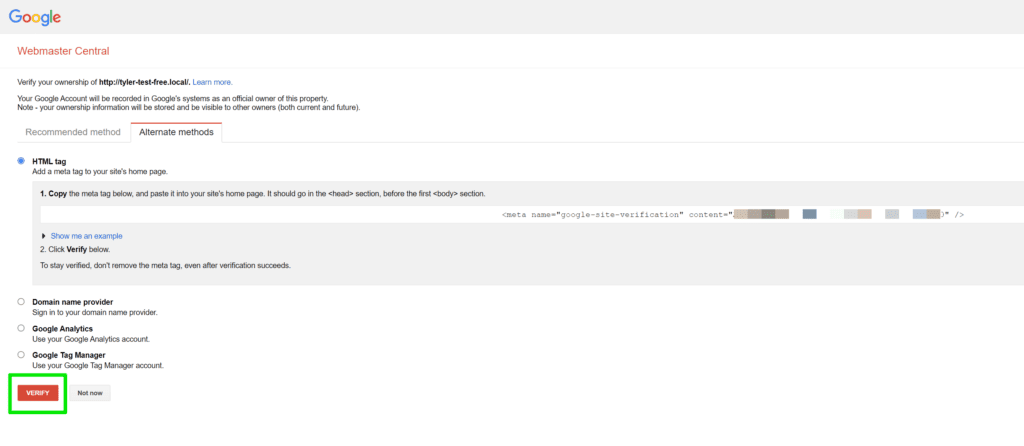Click 'Sign in to your domain name provider' text
The height and width of the screenshot is (446, 1024).
click(95, 312)
